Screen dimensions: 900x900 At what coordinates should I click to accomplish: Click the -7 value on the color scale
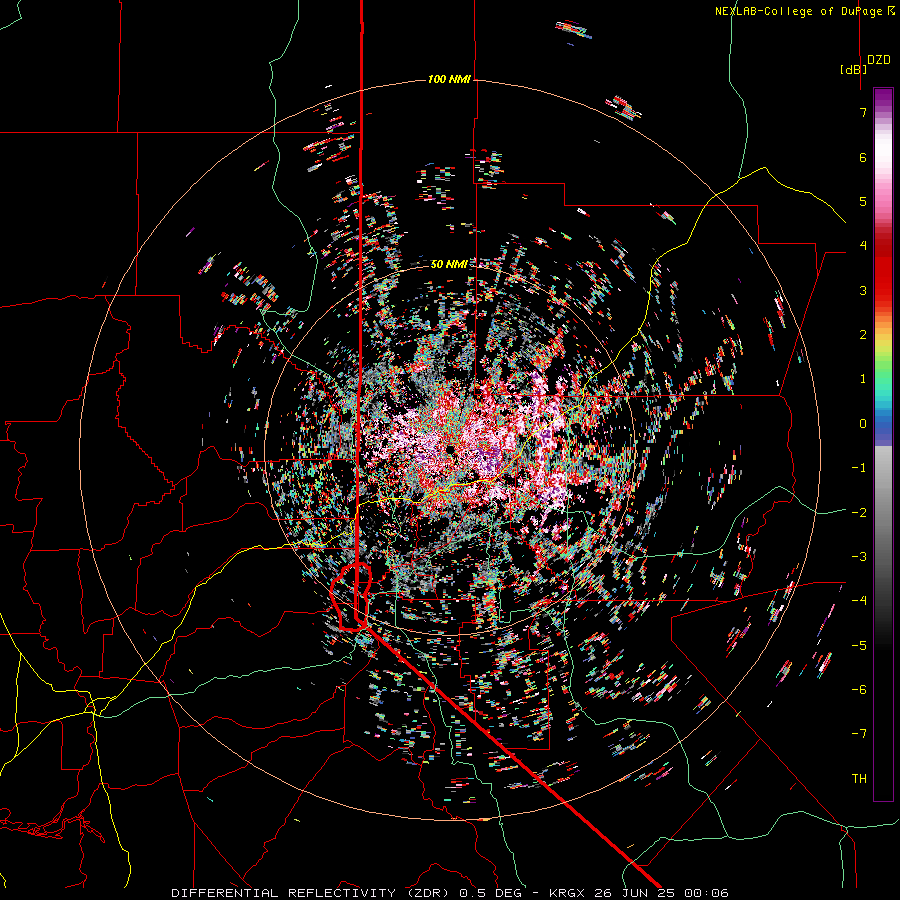point(859,734)
